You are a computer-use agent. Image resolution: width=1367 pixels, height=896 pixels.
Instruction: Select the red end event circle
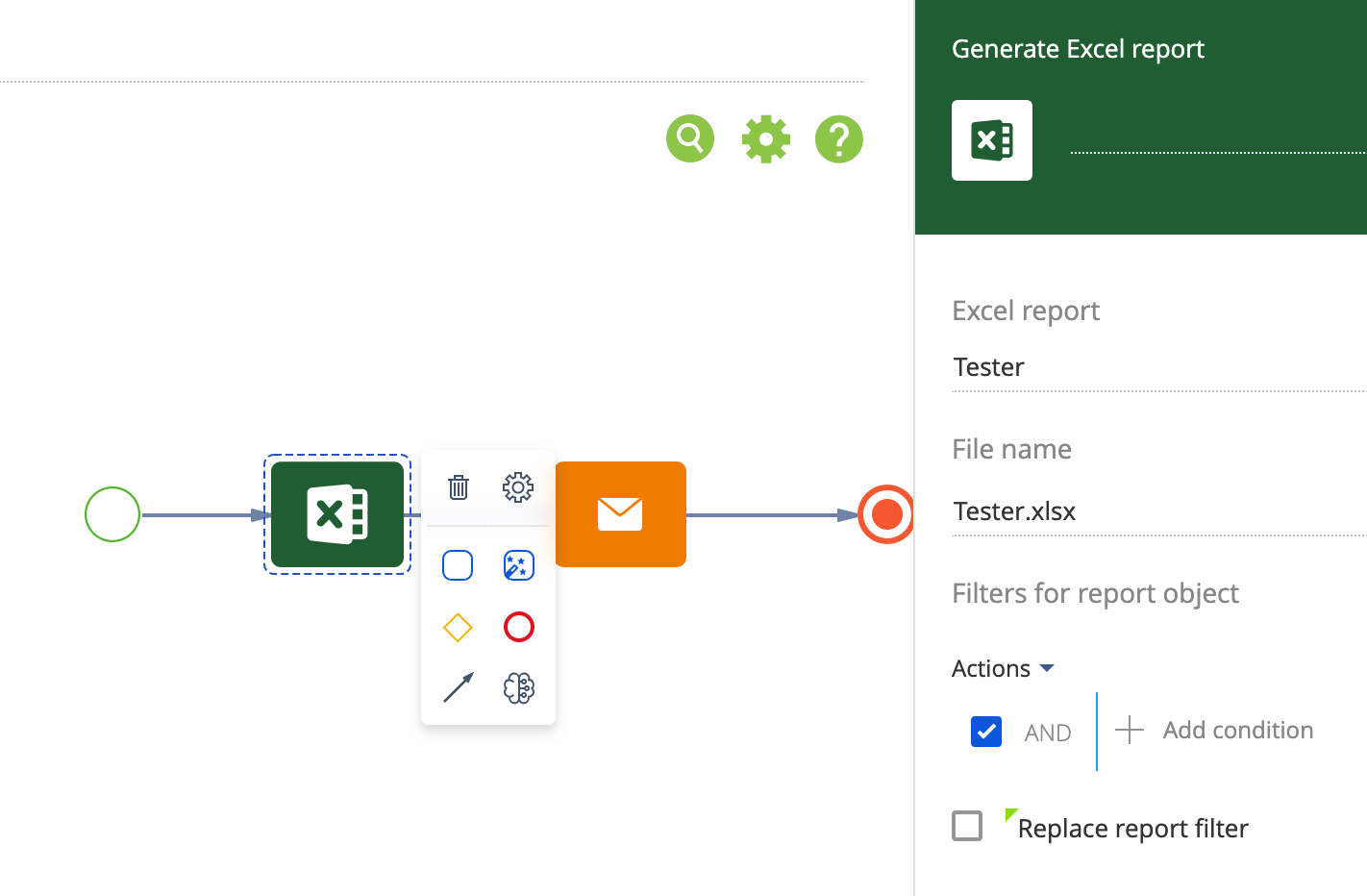[x=885, y=514]
